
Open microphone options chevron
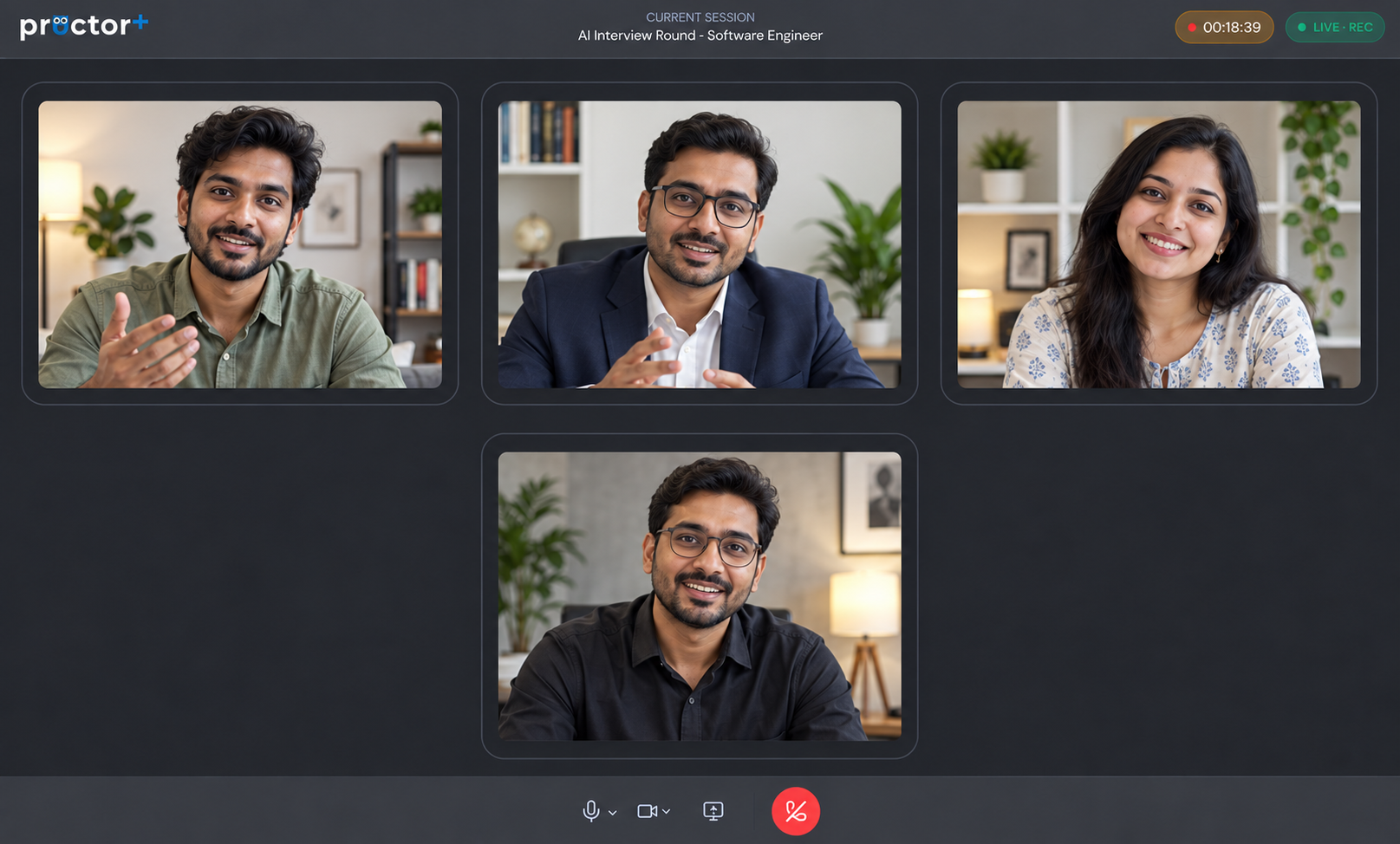612,813
